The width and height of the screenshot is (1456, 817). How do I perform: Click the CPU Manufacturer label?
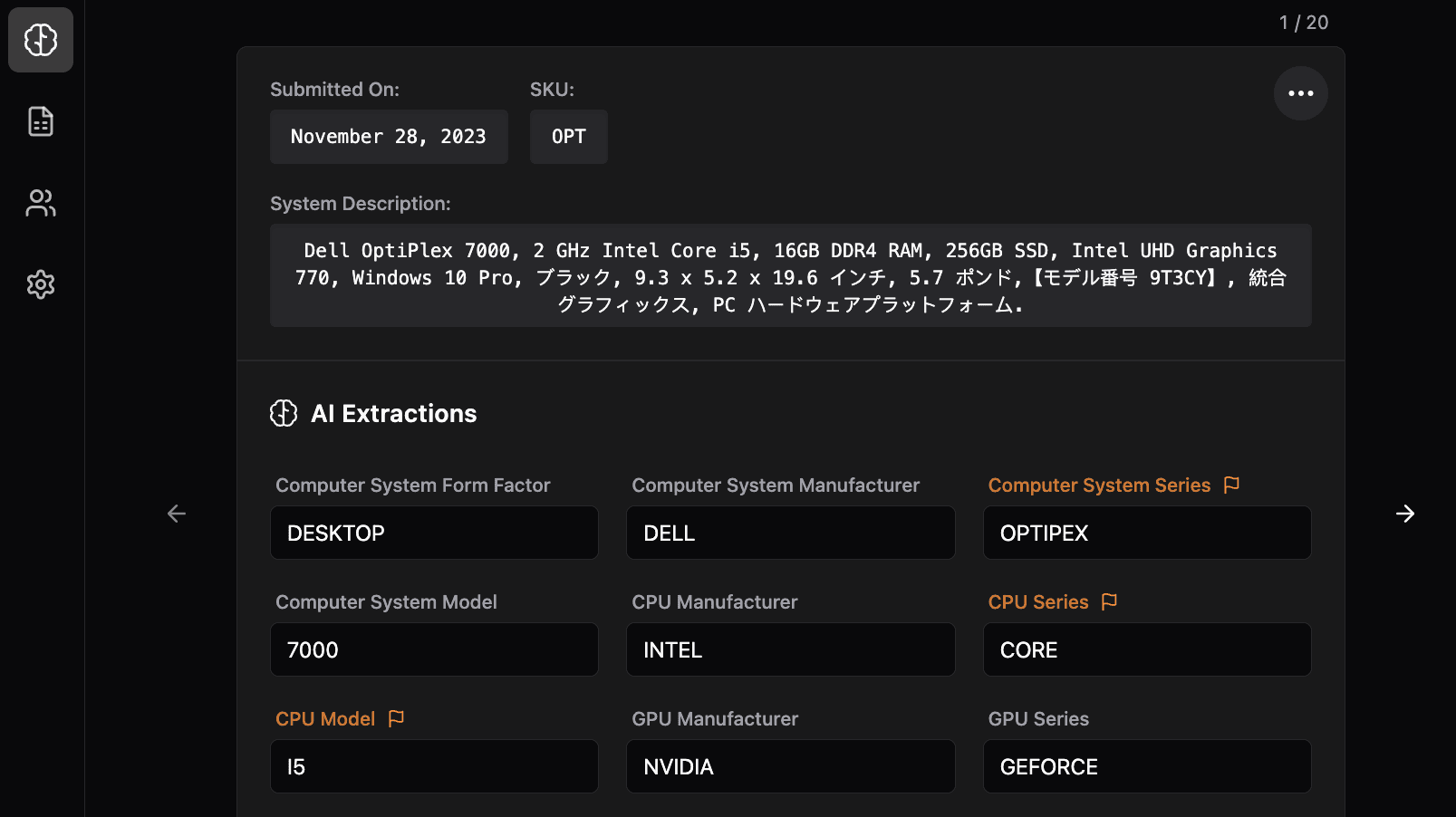click(x=715, y=602)
